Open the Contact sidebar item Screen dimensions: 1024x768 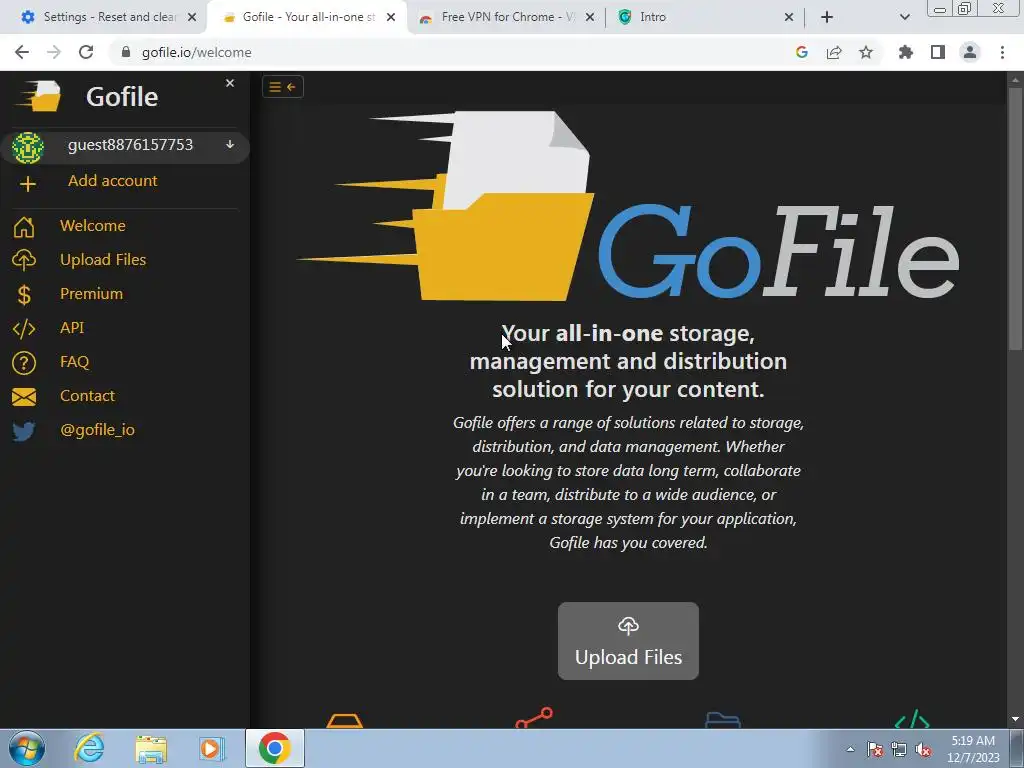point(87,395)
